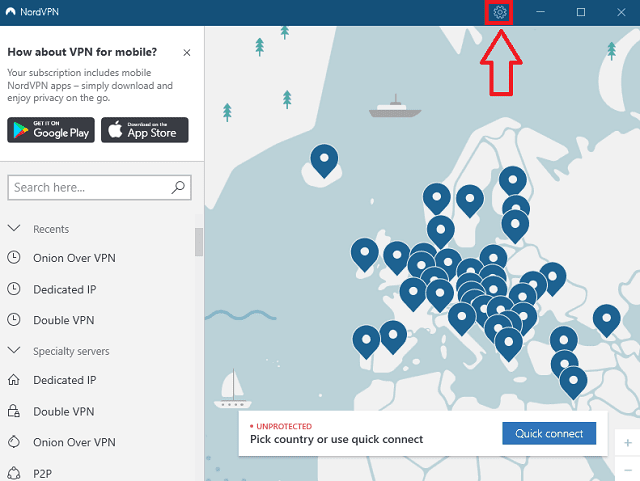Click the Onion Over VPN onion icon
This screenshot has width=640, height=481.
pyautogui.click(x=14, y=442)
